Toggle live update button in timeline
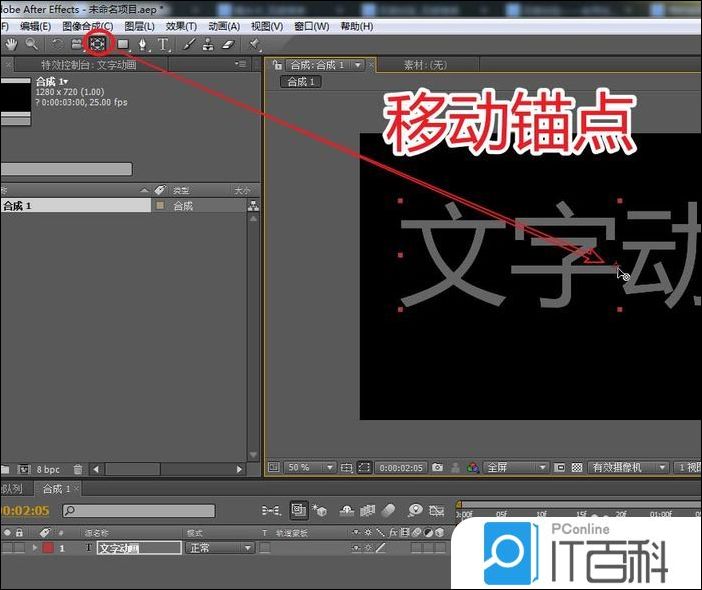The height and width of the screenshot is (590, 702). 299,510
